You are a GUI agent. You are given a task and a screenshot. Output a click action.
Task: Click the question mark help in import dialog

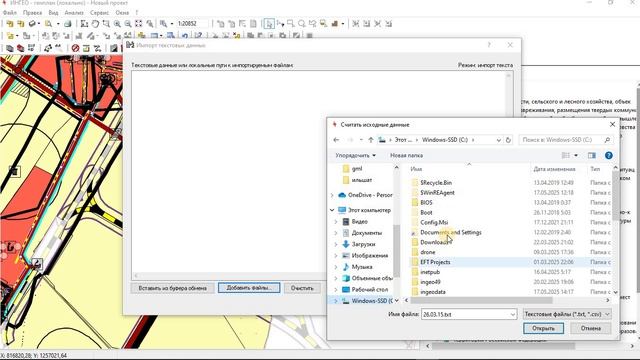pos(489,45)
